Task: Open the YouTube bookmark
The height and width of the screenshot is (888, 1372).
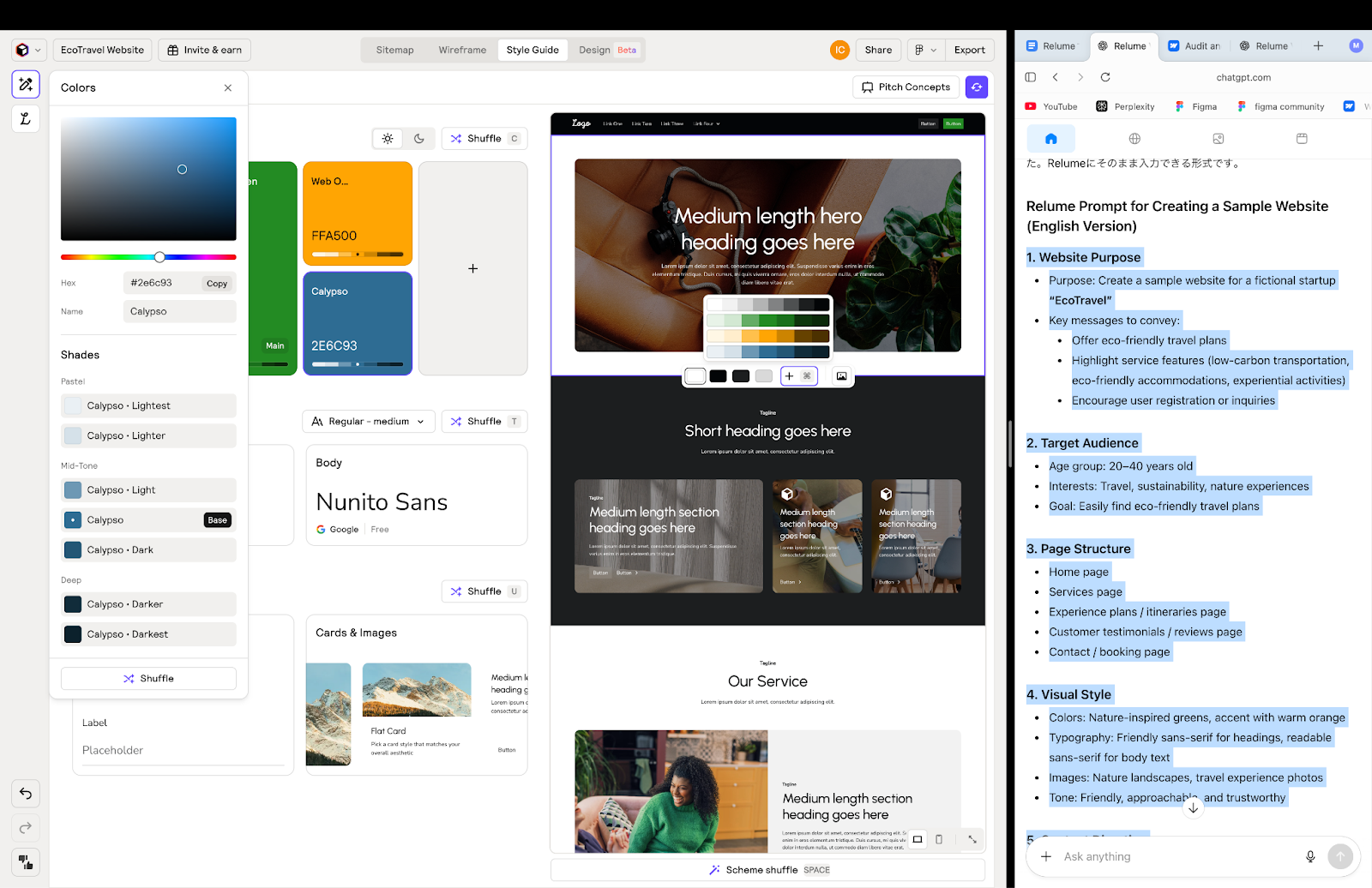Action: 1051,106
